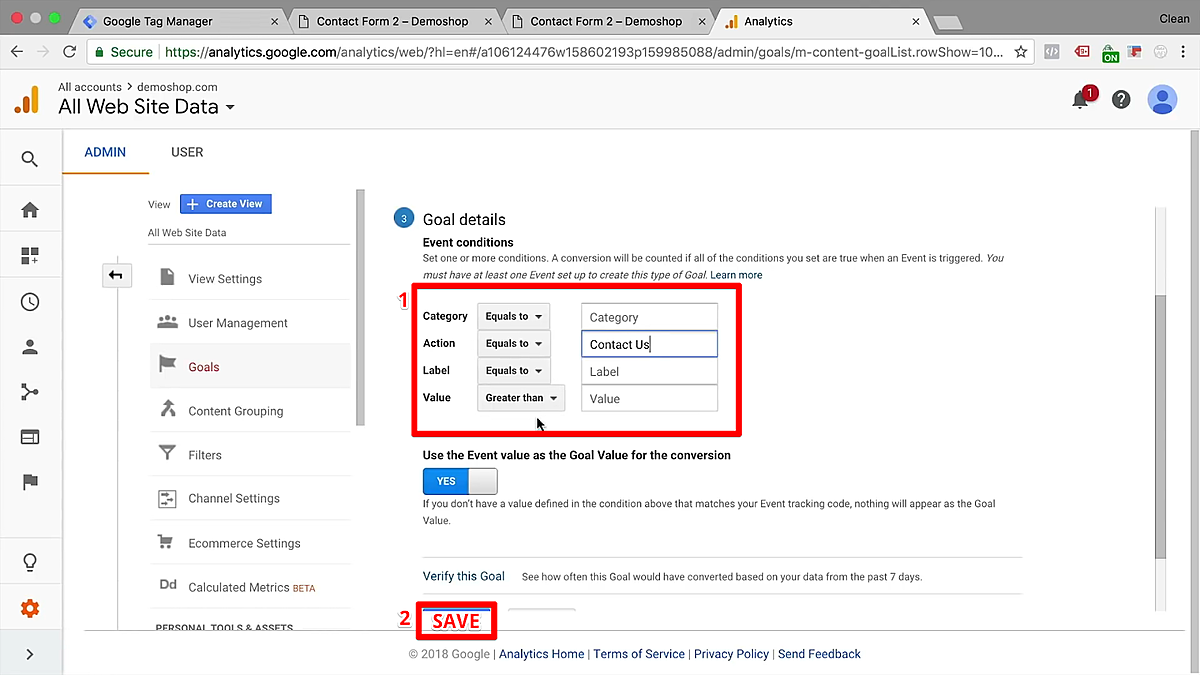Open Real-time reports clock icon
The image size is (1200, 675).
tap(30, 302)
